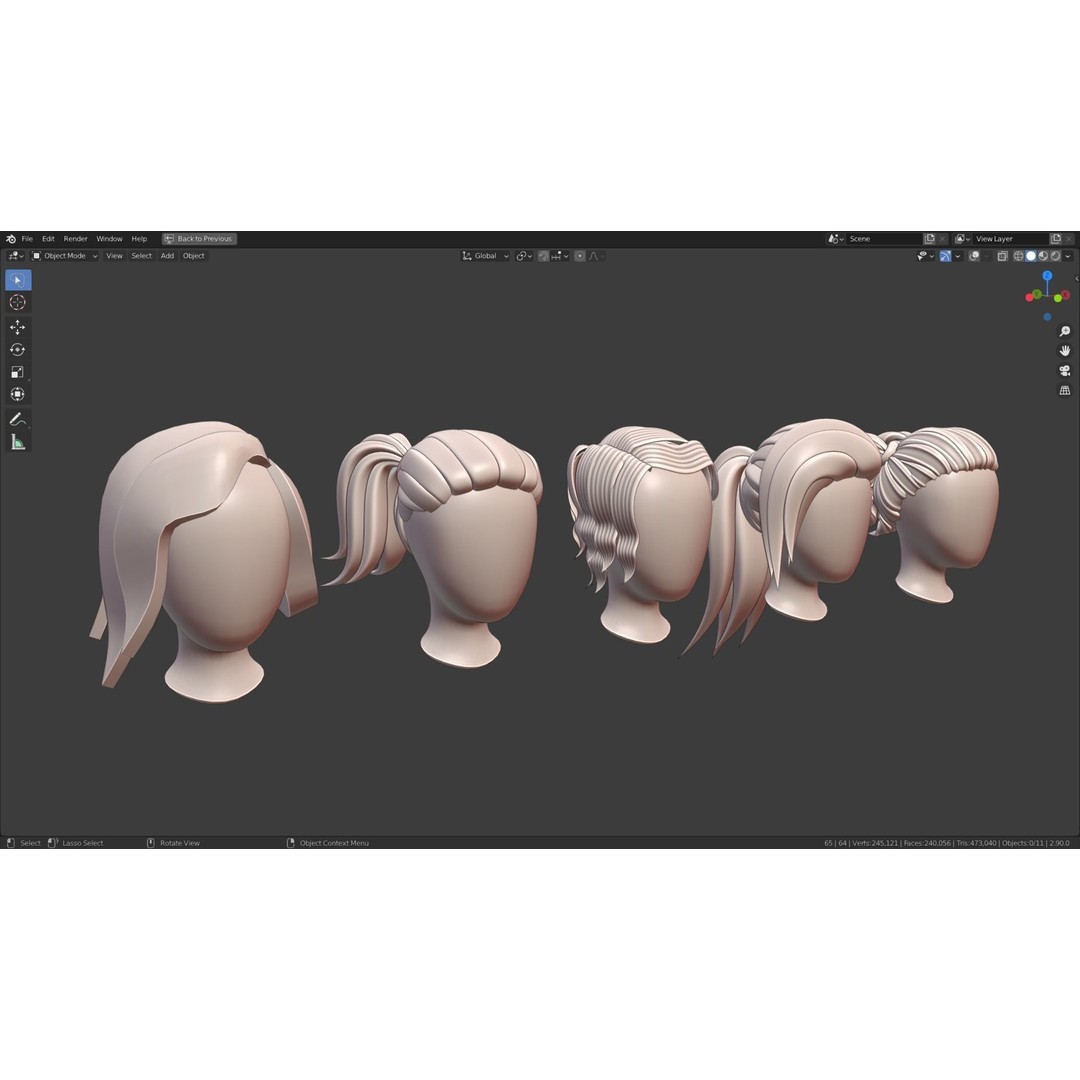
Task: Switch to material preview shading
Action: tap(1043, 256)
